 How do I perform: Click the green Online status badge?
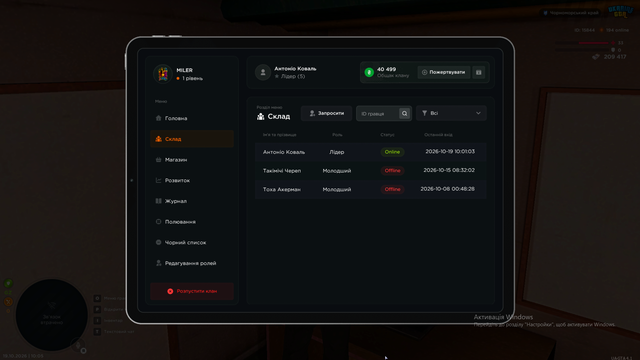[x=392, y=152]
